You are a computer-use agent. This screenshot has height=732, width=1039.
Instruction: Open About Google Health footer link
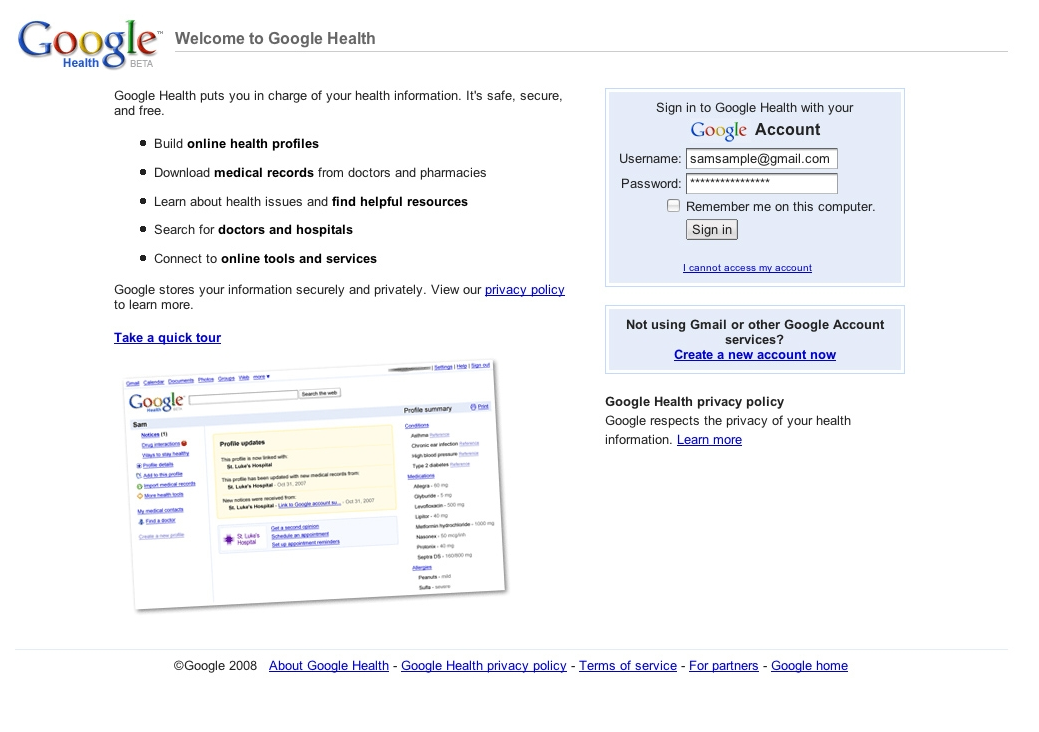click(329, 666)
